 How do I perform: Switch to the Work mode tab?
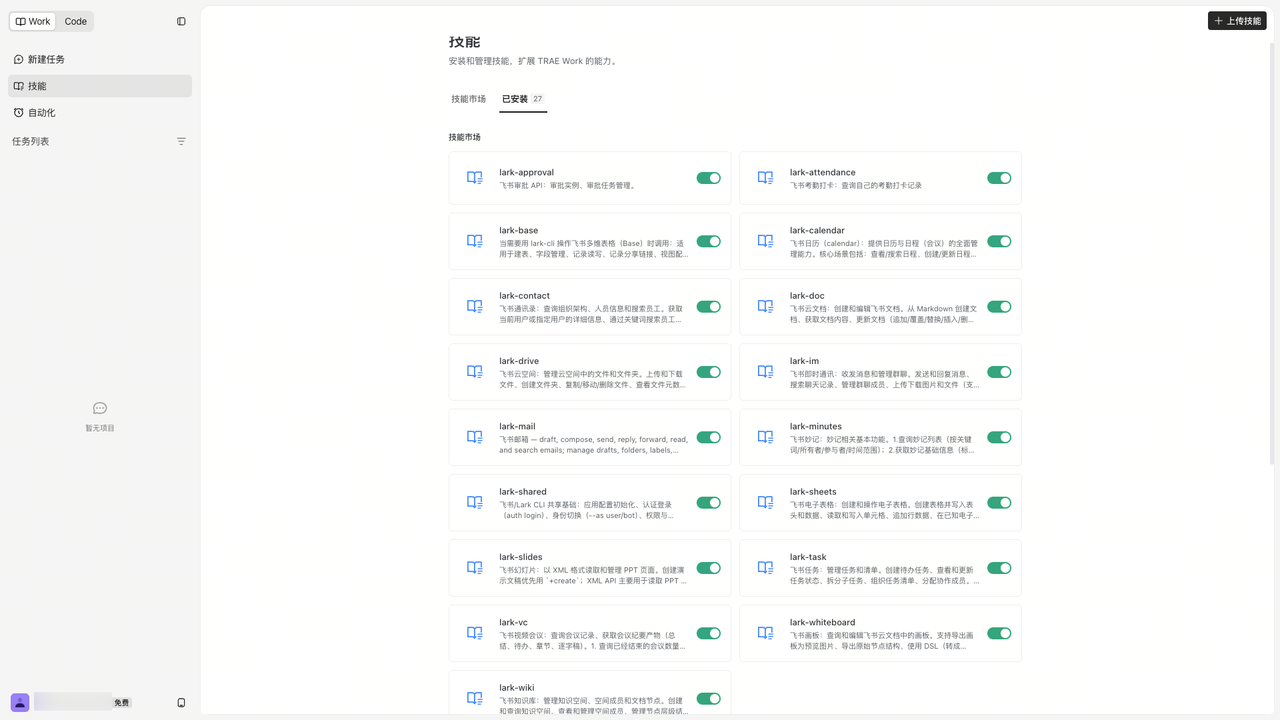[x=33, y=21]
